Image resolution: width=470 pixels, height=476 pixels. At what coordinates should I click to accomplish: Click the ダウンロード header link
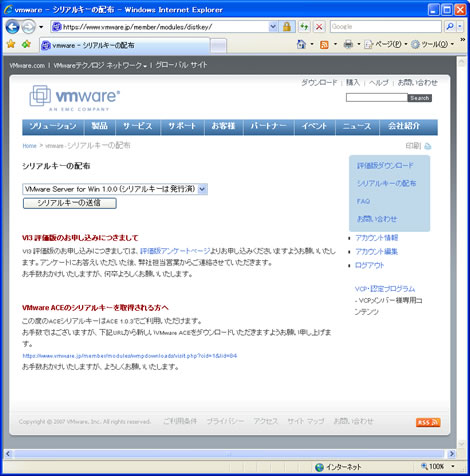tap(319, 82)
